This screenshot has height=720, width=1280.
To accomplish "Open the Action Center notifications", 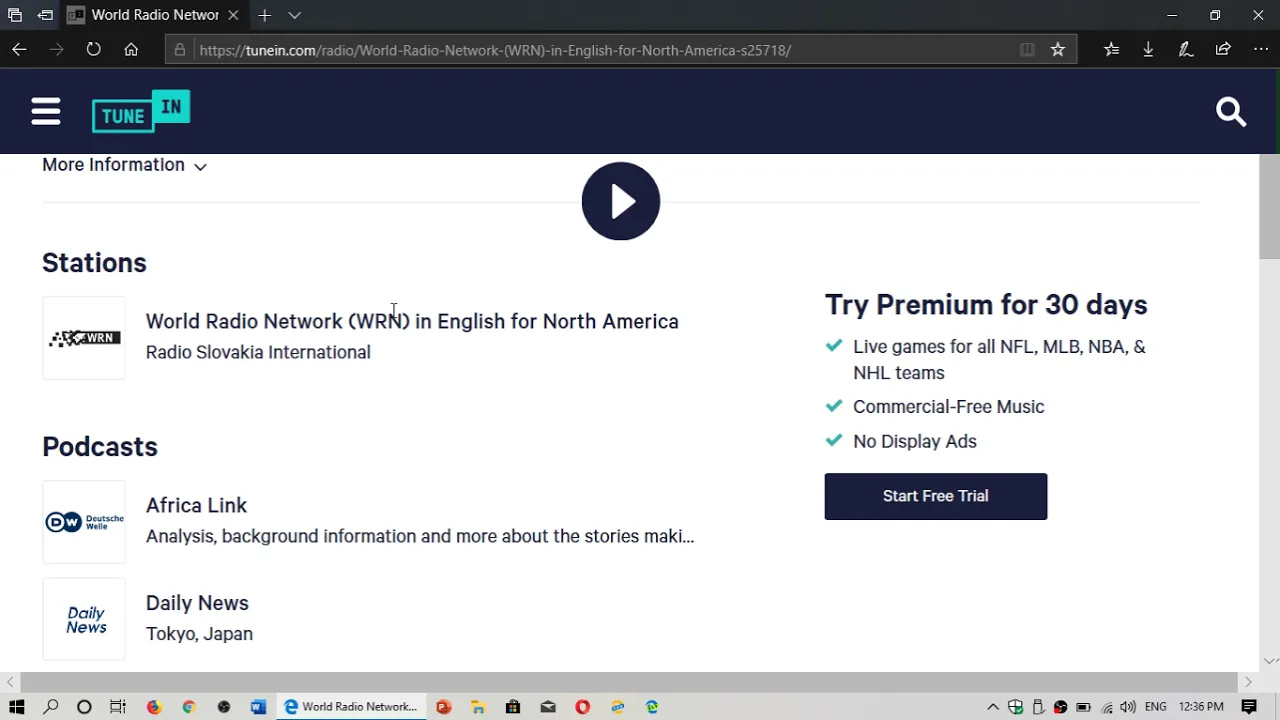I will tap(1249, 707).
